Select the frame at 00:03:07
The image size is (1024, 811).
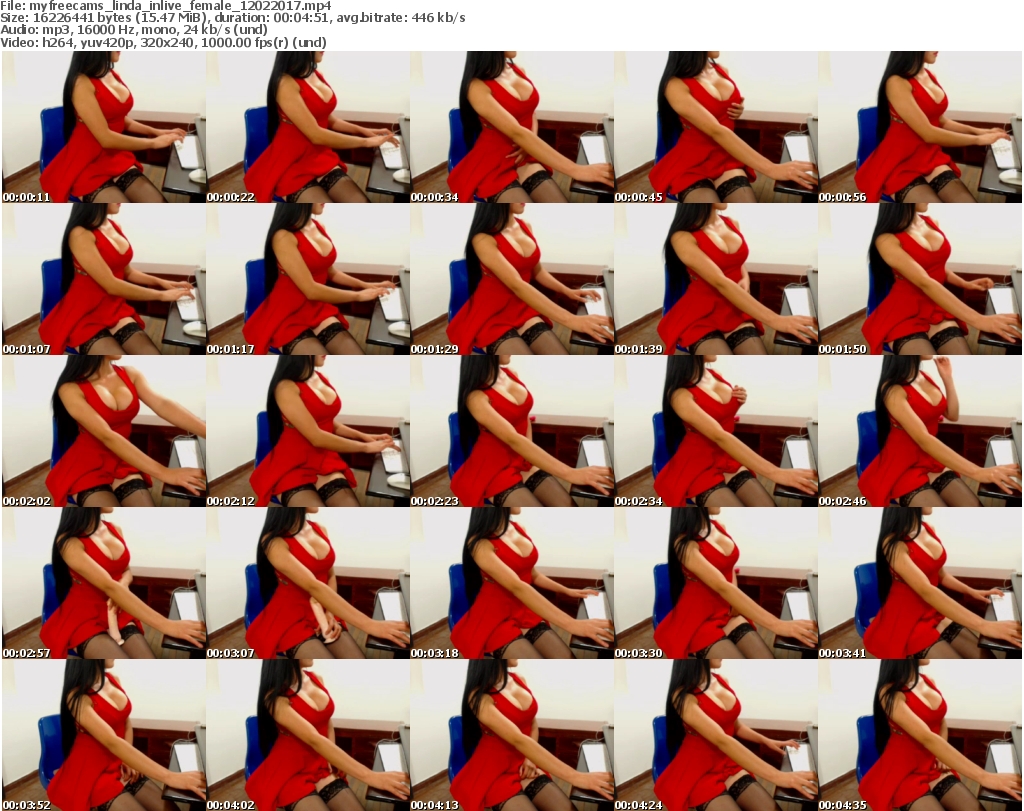[x=308, y=583]
